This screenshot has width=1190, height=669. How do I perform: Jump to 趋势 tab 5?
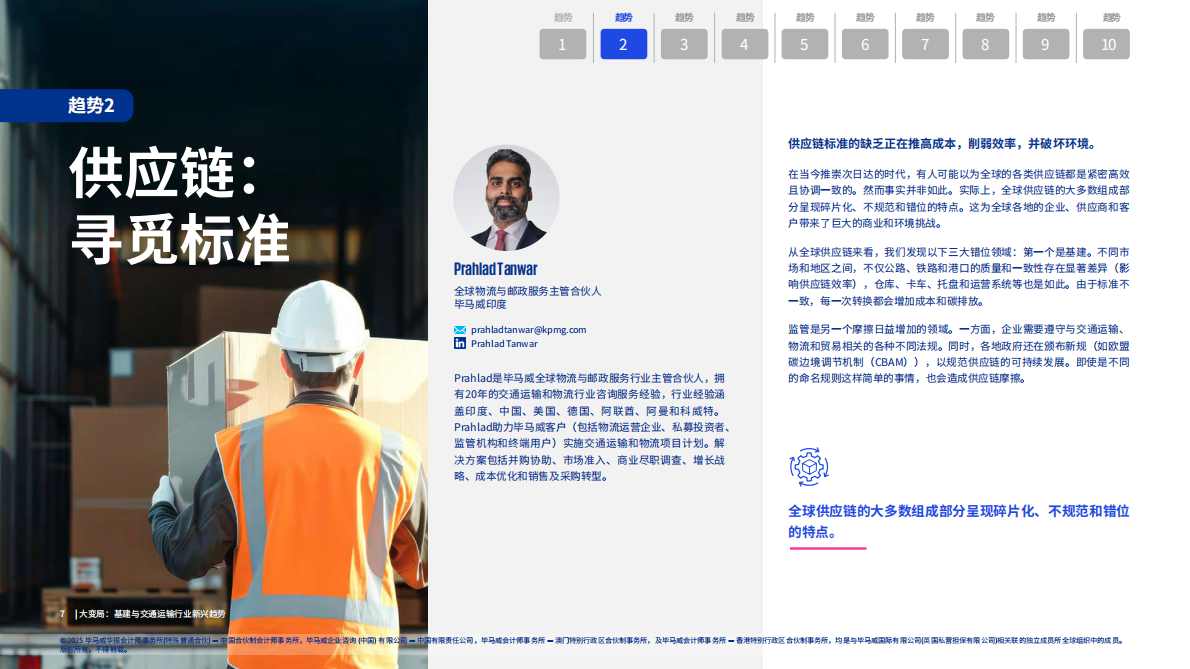[x=804, y=43]
